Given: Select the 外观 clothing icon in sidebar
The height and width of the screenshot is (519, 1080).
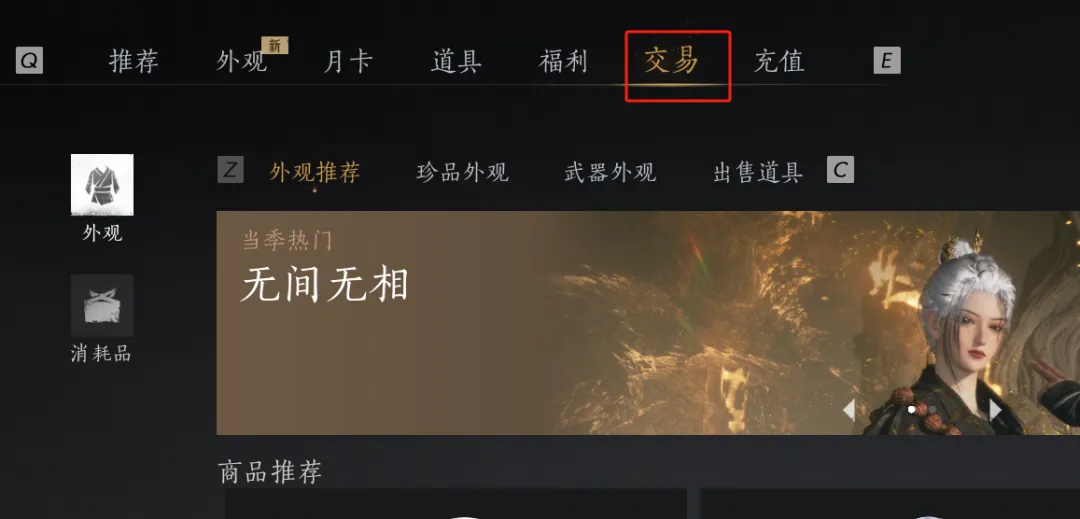Looking at the screenshot, I should tap(102, 184).
